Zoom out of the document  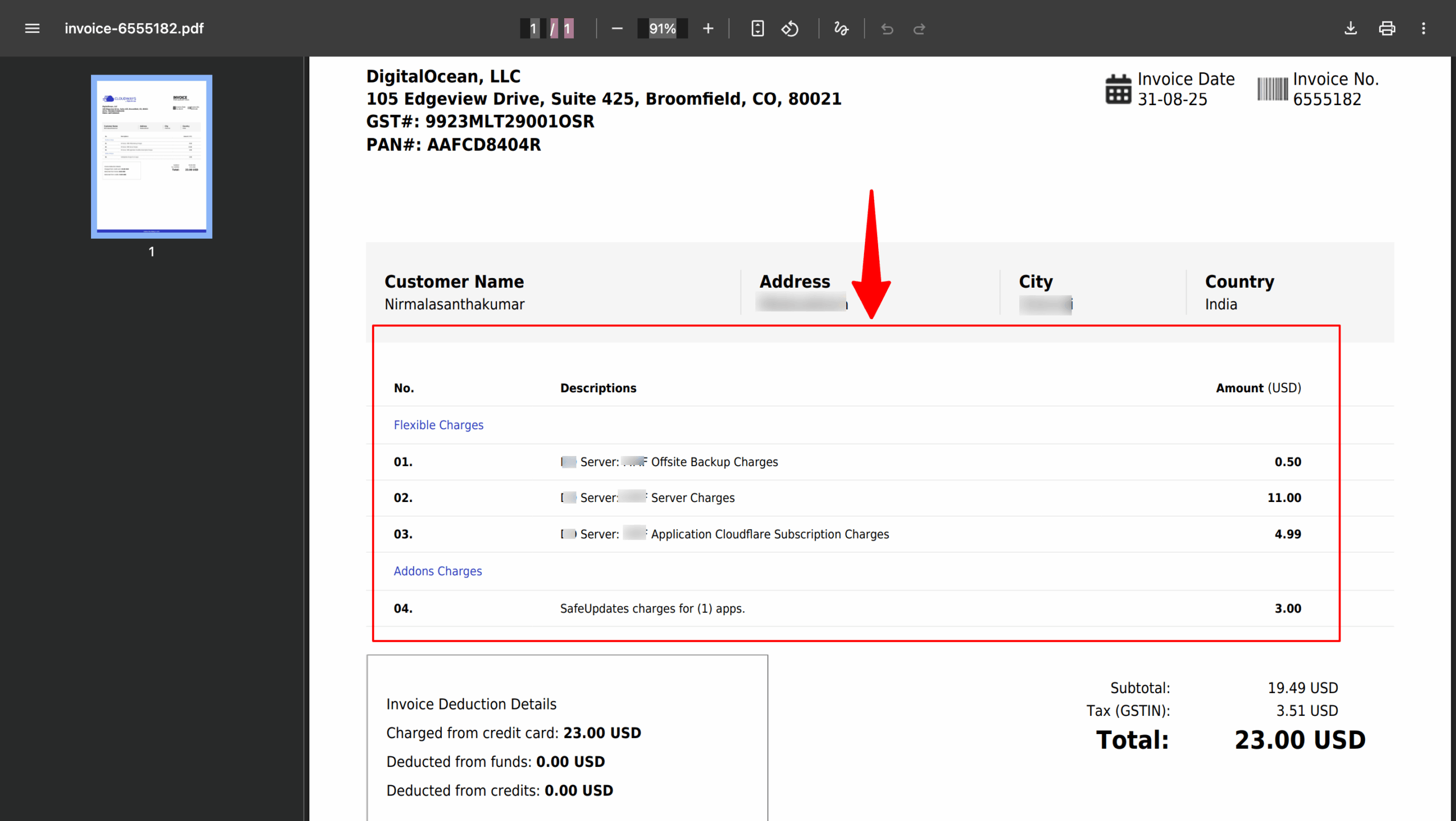coord(618,28)
